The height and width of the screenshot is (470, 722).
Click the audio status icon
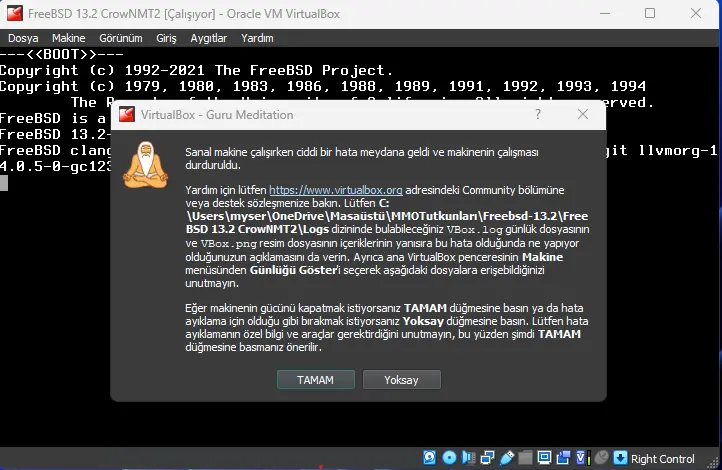(468, 458)
